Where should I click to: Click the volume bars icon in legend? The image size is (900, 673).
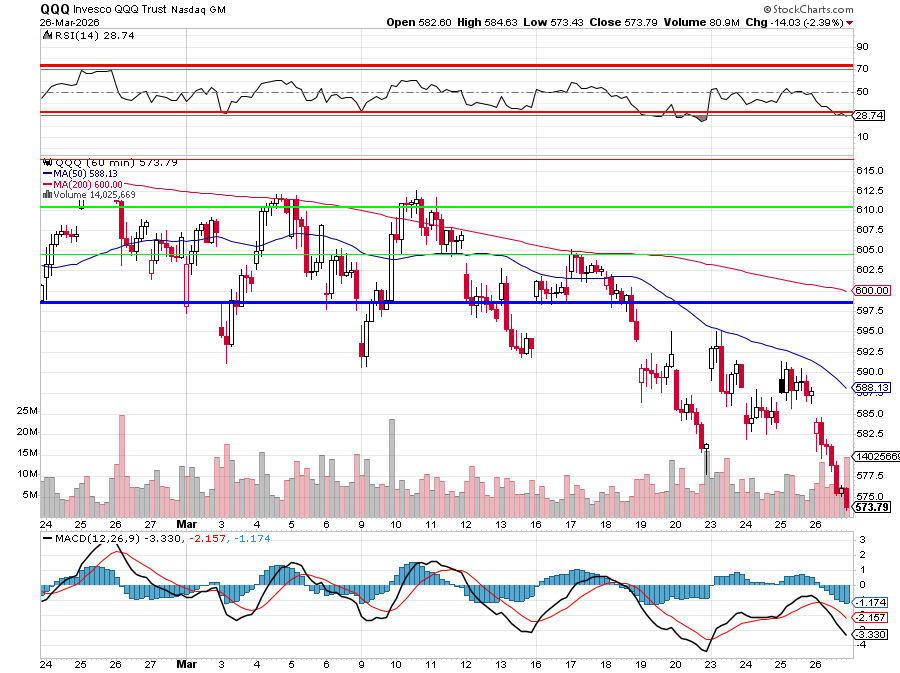[x=47, y=195]
